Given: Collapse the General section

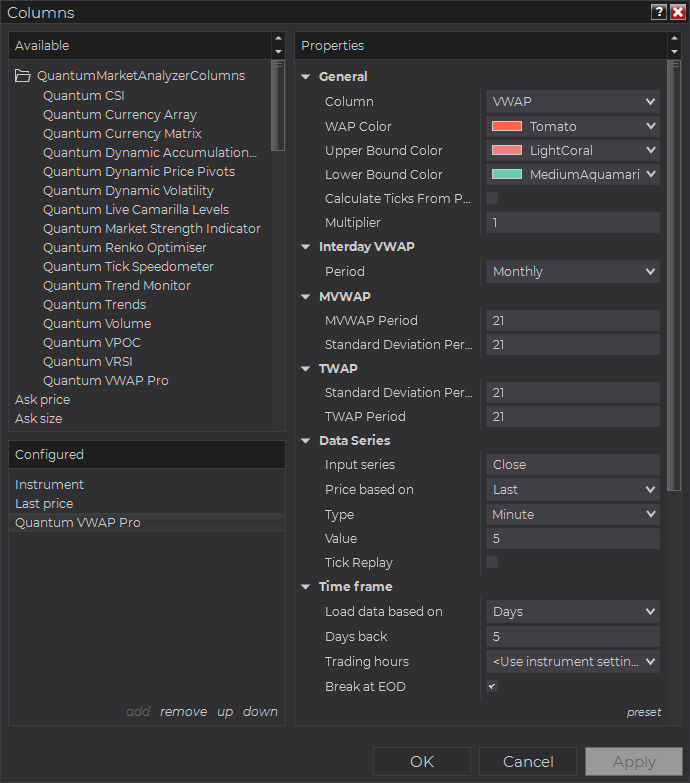Looking at the screenshot, I should click(306, 76).
